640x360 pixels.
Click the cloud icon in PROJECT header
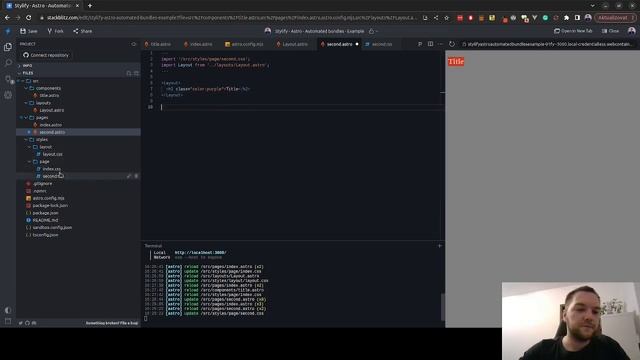click(x=133, y=44)
